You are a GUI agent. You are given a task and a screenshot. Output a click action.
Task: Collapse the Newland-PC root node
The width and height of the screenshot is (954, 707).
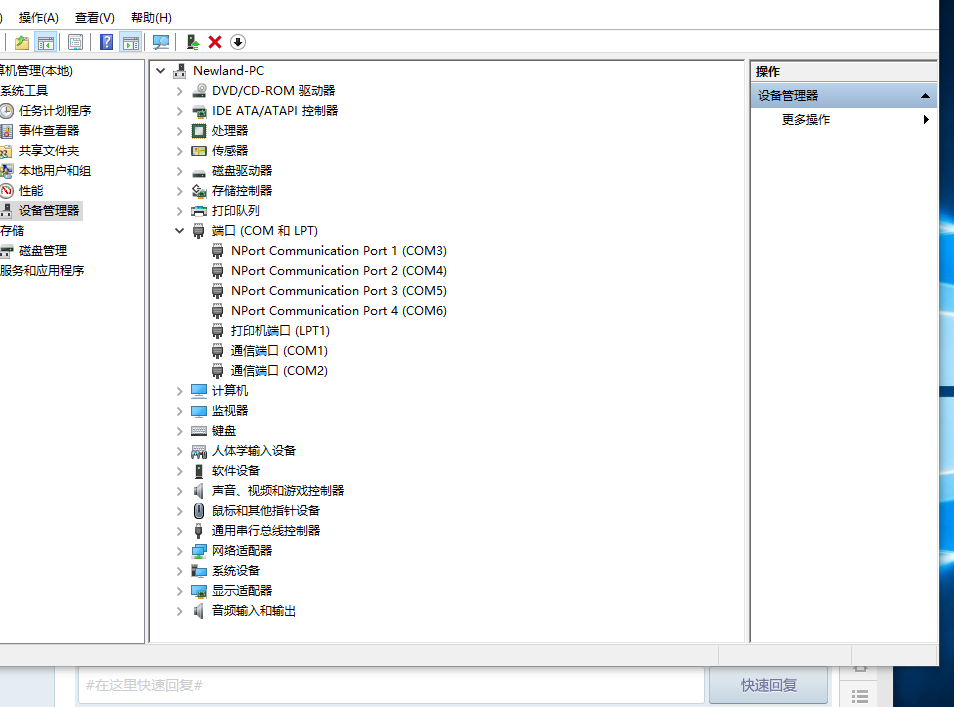[161, 71]
